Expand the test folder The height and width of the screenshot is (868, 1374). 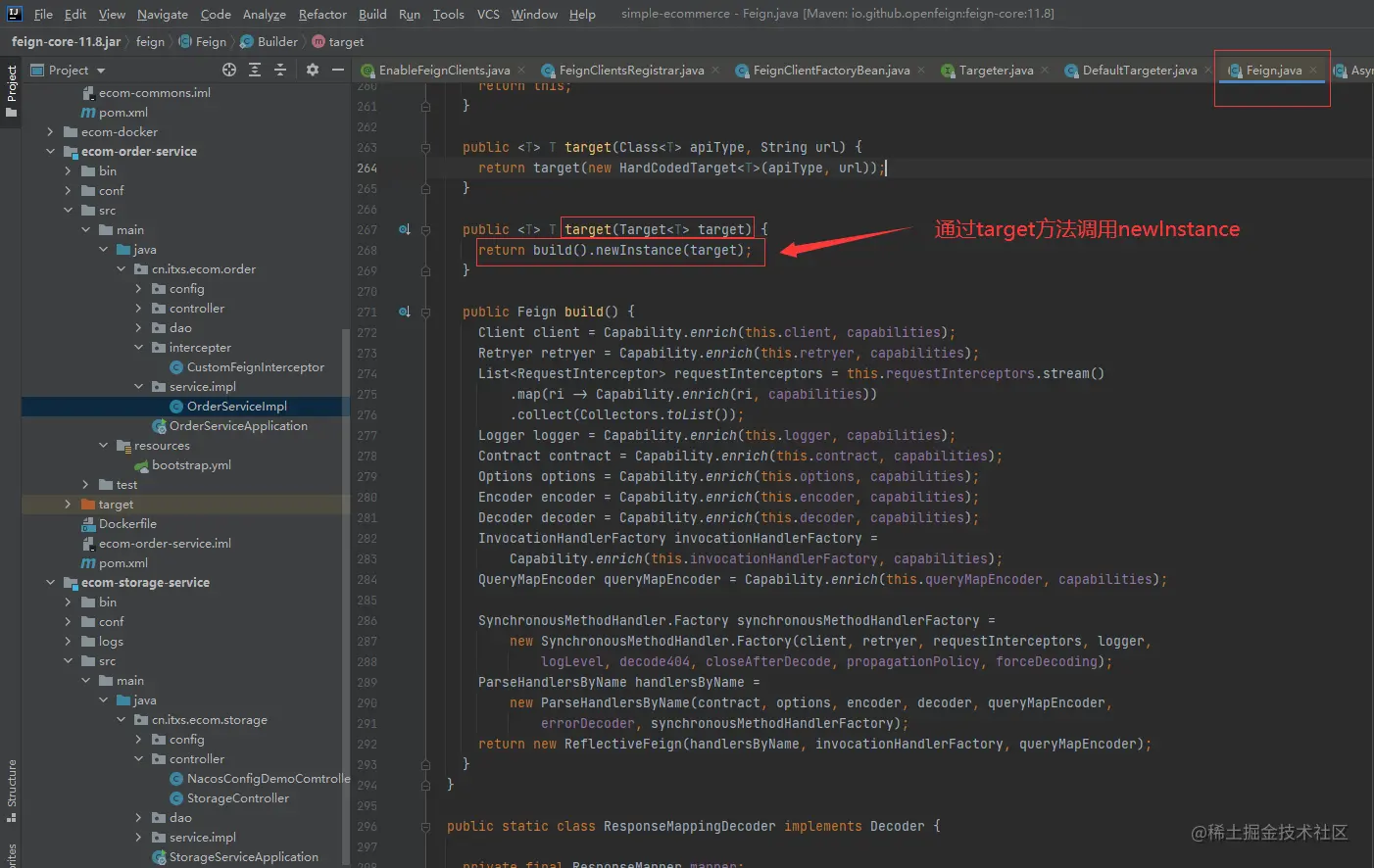(x=85, y=485)
